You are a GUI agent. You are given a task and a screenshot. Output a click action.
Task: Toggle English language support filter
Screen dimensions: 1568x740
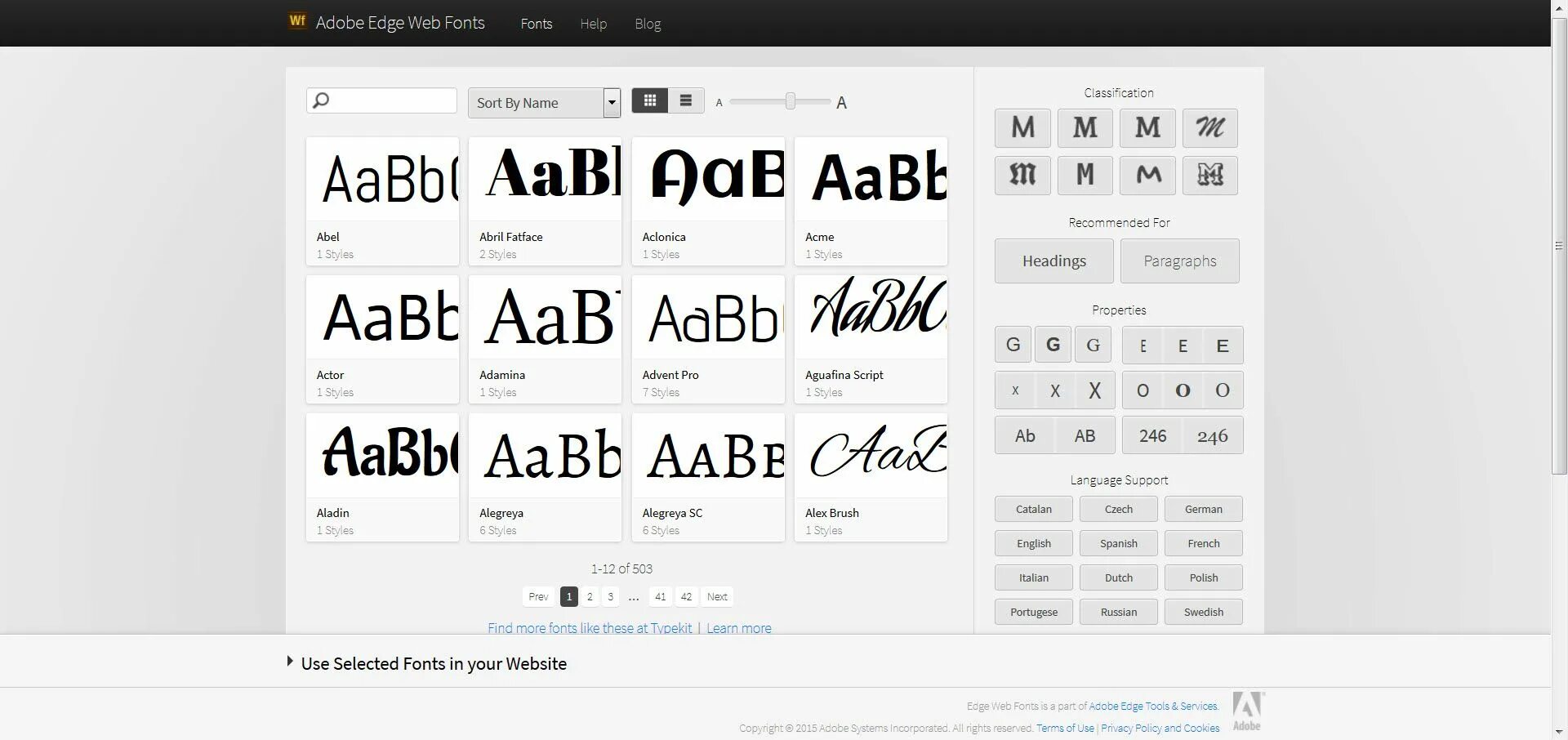[1034, 543]
